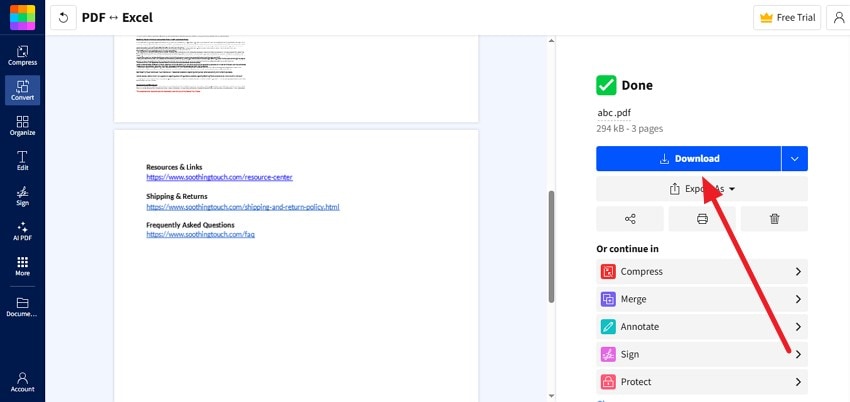Click the '294 kB - 3 pages' text

(629, 129)
